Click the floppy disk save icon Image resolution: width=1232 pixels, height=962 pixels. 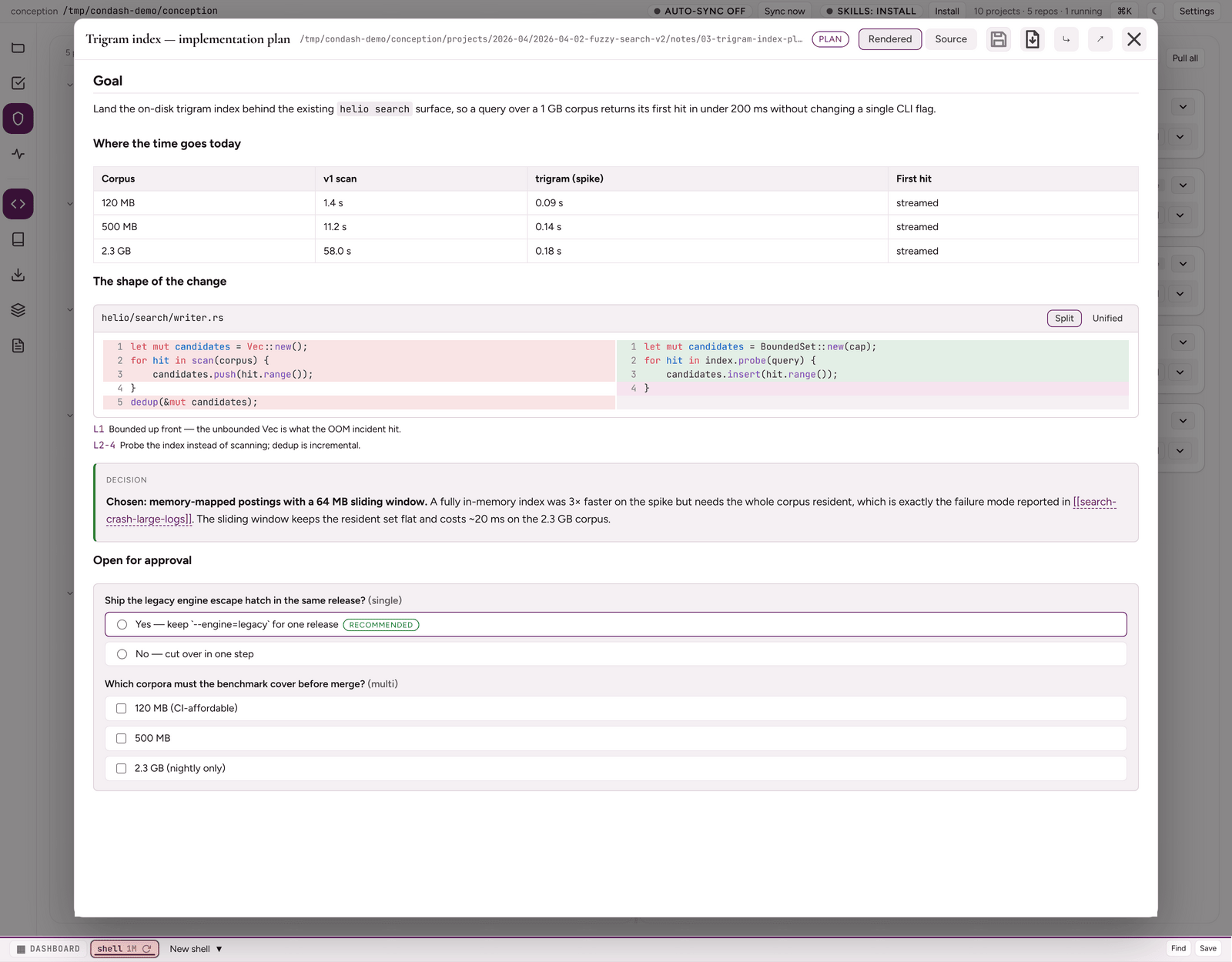tap(999, 39)
